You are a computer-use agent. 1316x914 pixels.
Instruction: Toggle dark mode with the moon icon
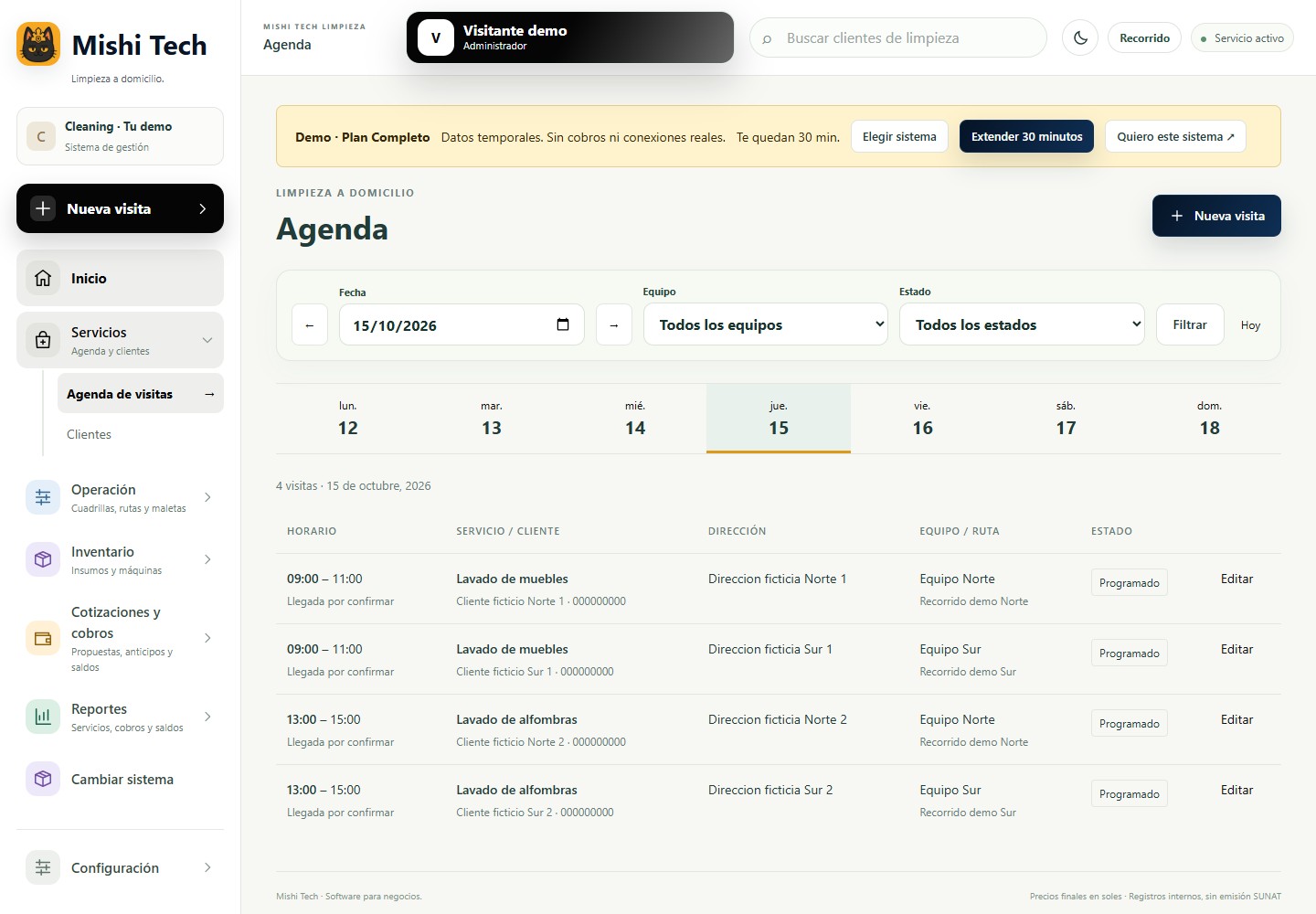point(1080,38)
